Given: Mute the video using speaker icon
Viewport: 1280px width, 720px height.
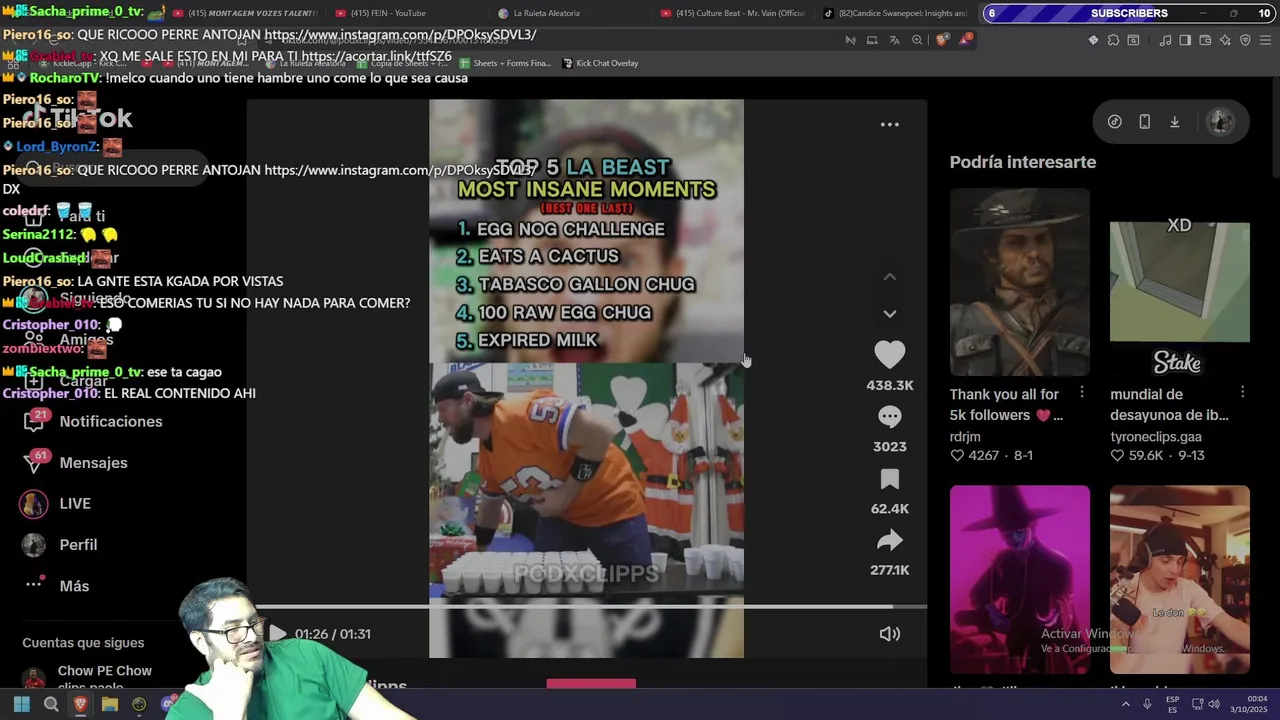Looking at the screenshot, I should tap(889, 634).
